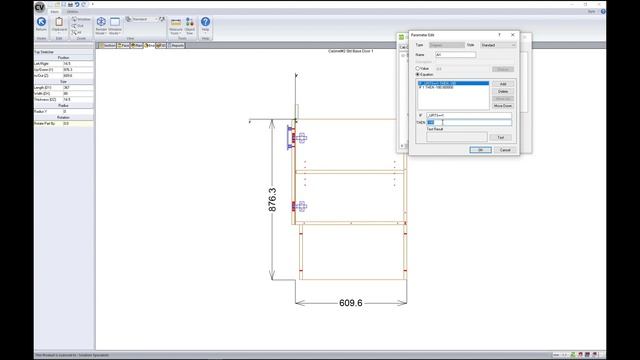This screenshot has width=640, height=360.
Task: Open the End view tab
Action: (x=149, y=45)
